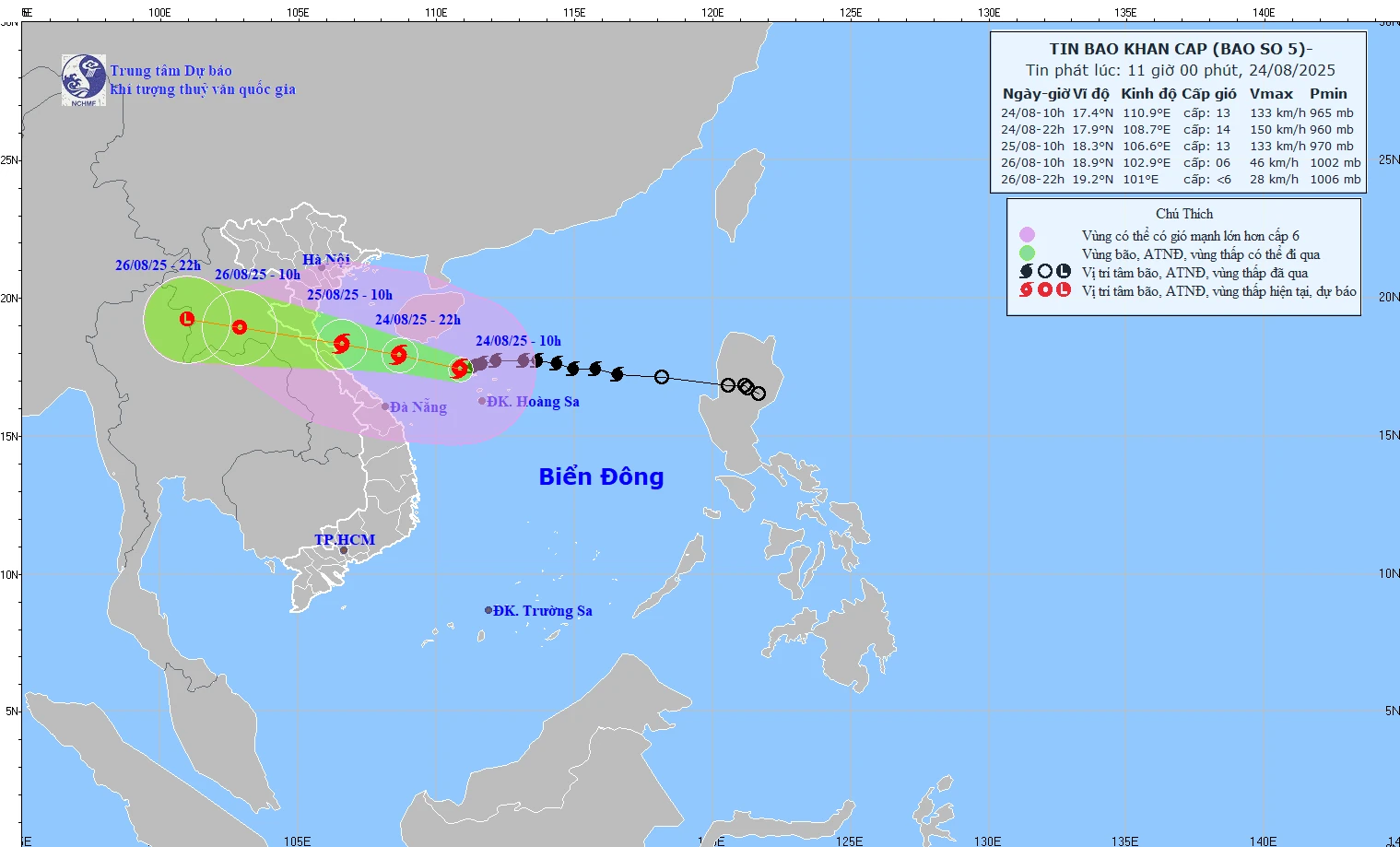
Task: Click the NCHMF logo in the top-left
Action: (84, 80)
